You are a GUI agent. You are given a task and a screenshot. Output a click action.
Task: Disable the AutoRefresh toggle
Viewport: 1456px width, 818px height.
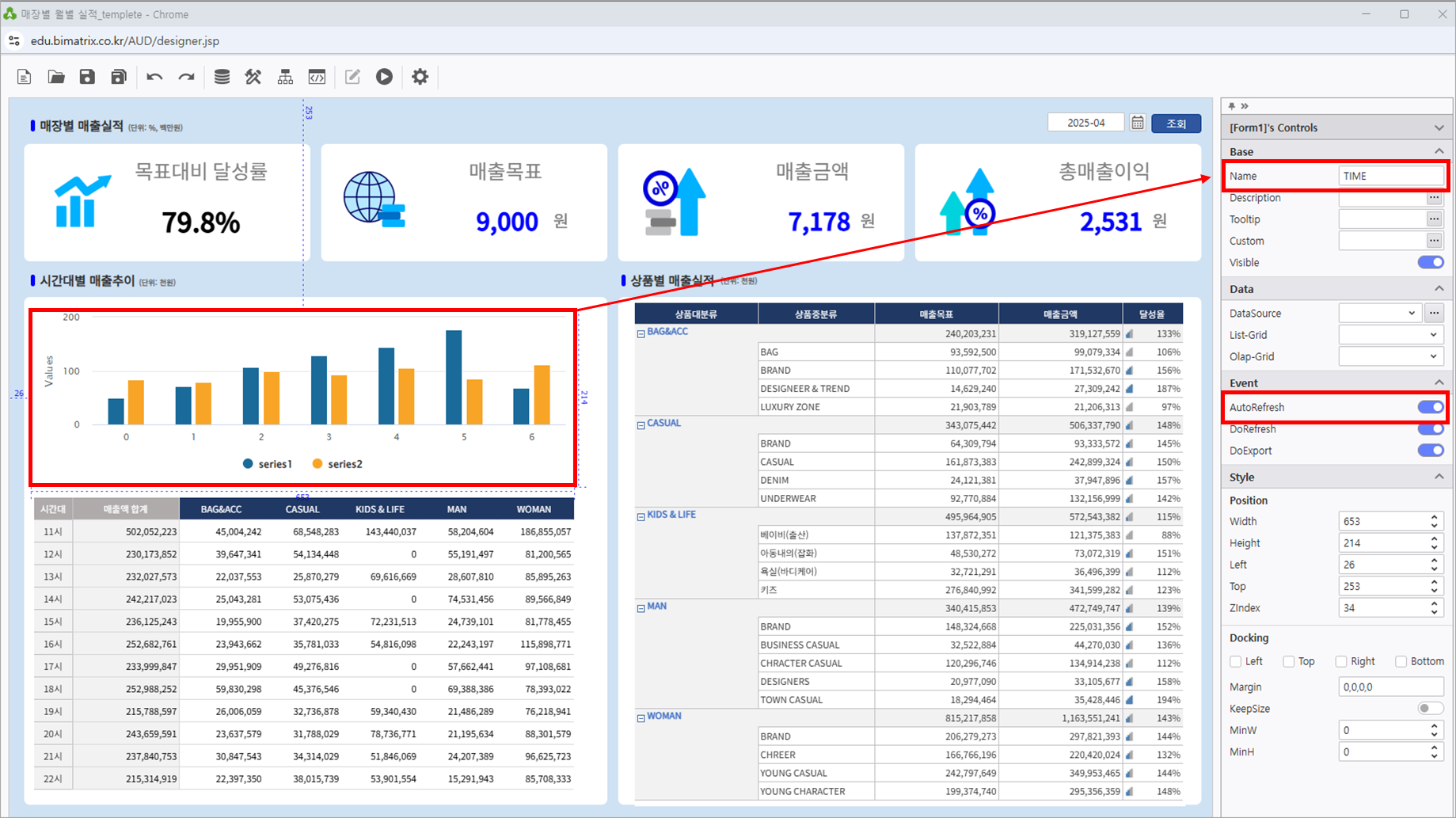(1430, 407)
